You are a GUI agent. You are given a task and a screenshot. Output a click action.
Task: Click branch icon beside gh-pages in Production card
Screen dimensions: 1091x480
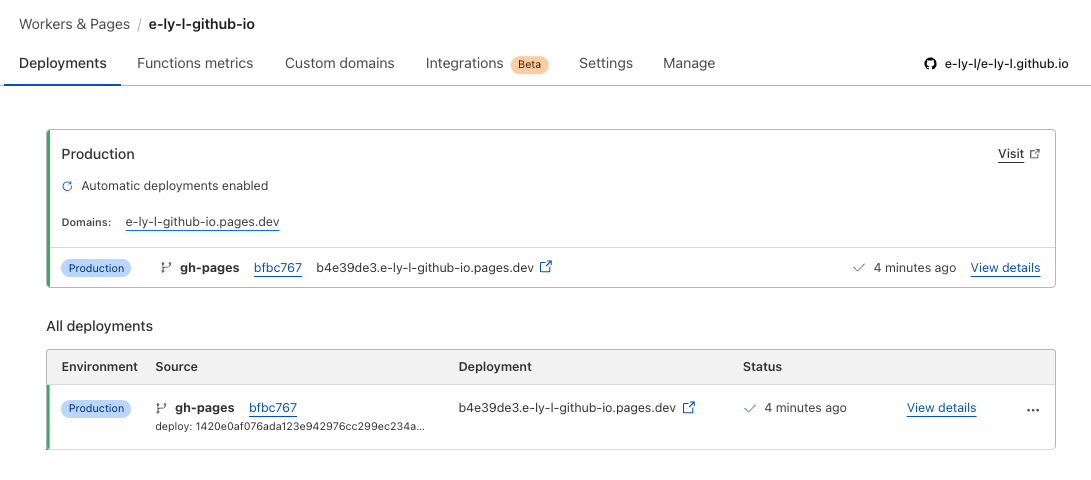coord(165,268)
